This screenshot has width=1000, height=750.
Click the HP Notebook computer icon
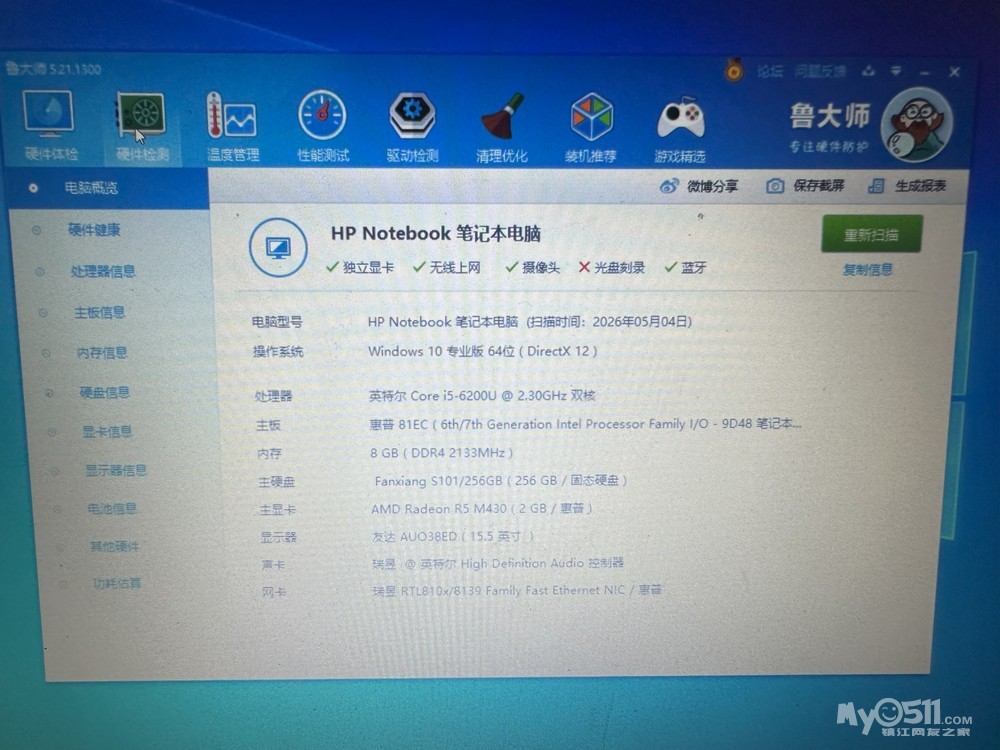(278, 247)
